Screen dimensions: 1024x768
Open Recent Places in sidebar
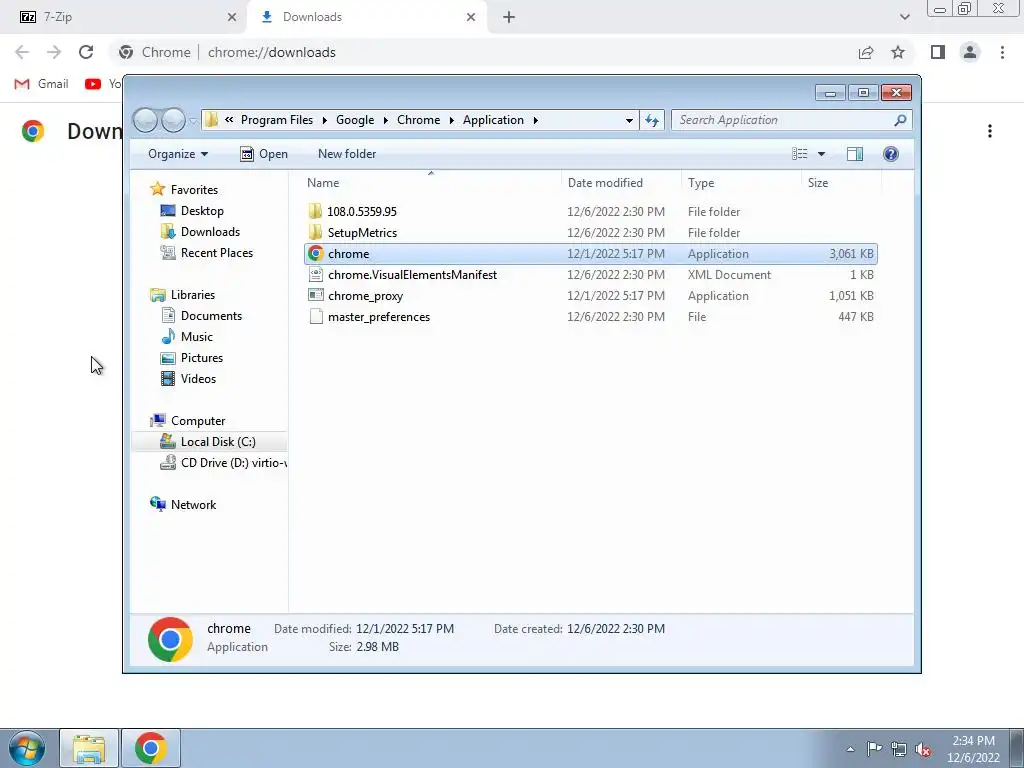[216, 253]
